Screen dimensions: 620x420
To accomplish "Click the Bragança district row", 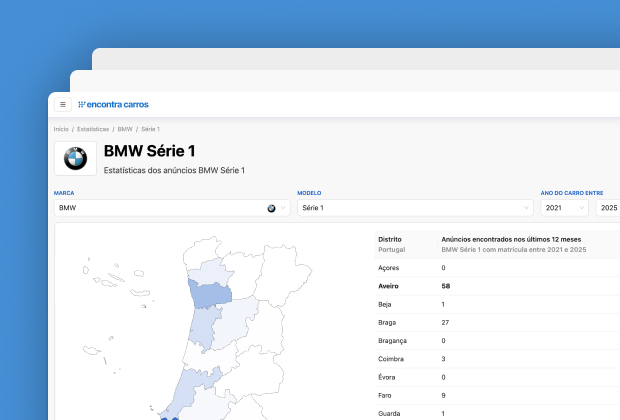I will coord(497,341).
